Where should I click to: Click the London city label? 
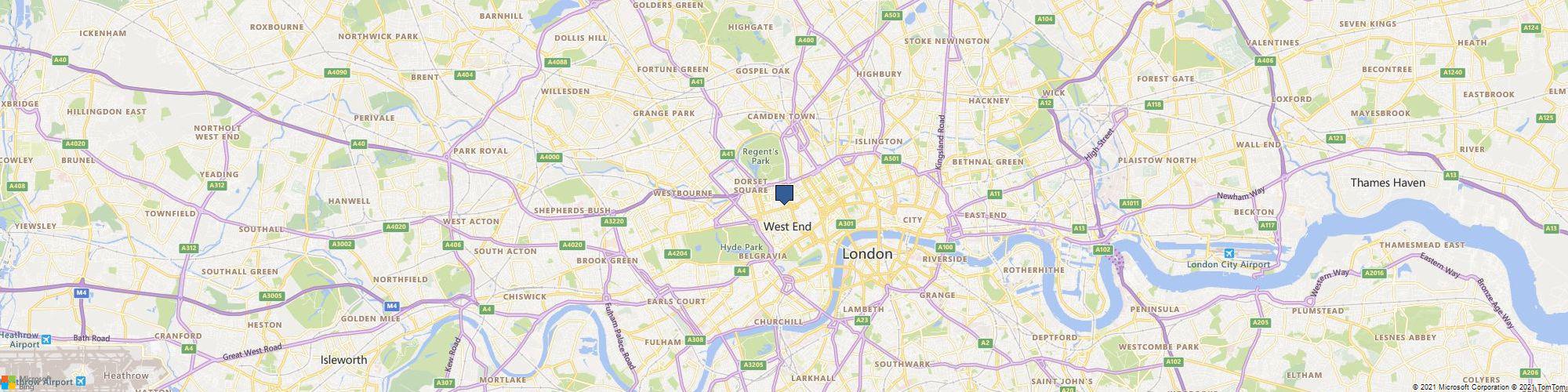[x=866, y=254]
